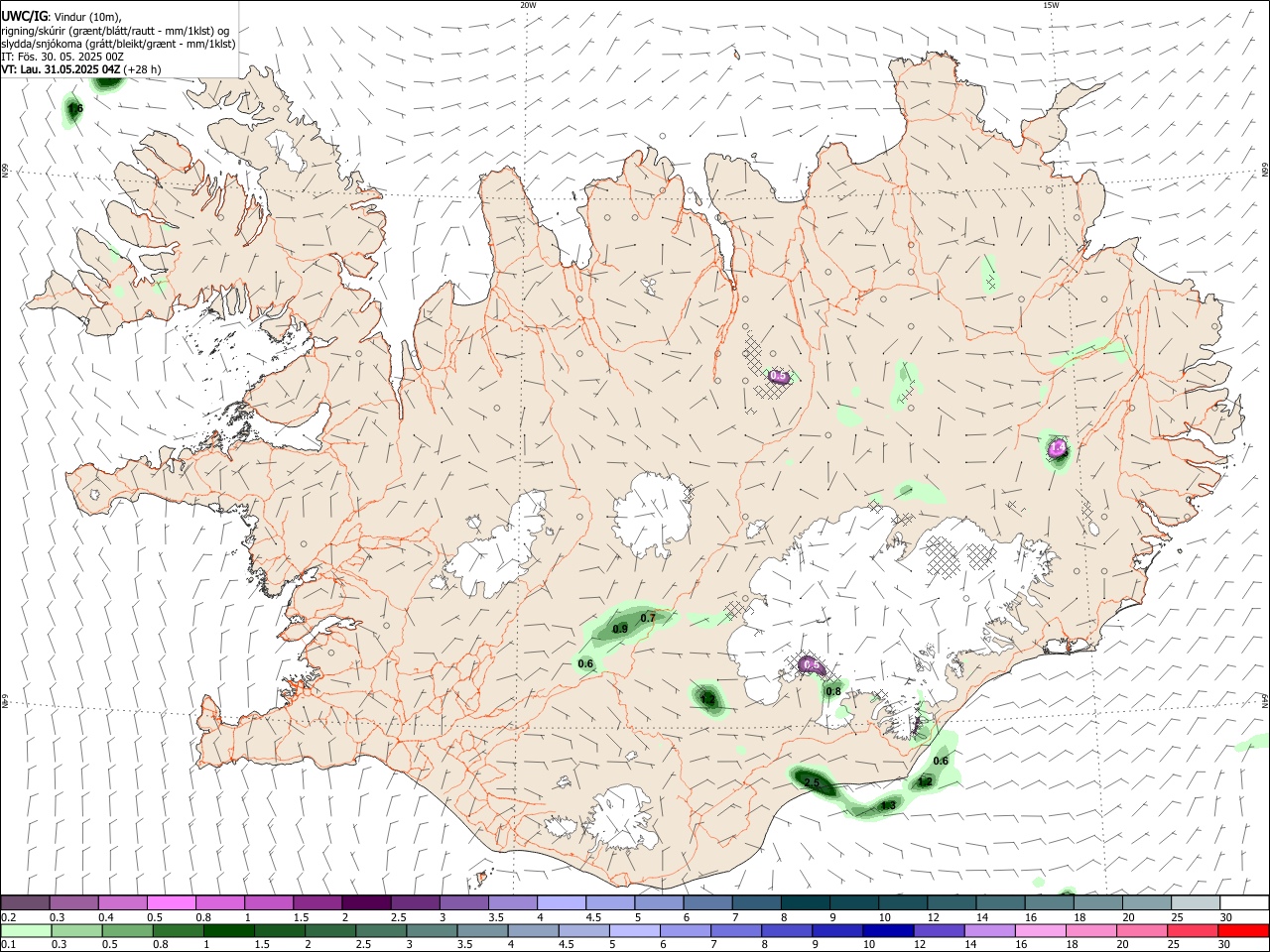Screen dimensions: 1270x952
Task: Pick upper-row white swatch starting at 30
Action: tap(1242, 903)
